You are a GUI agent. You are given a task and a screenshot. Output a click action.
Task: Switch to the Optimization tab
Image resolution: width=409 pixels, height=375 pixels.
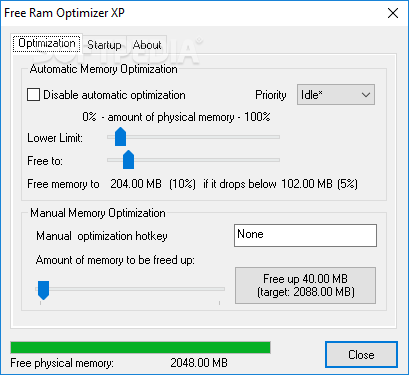coord(47,43)
